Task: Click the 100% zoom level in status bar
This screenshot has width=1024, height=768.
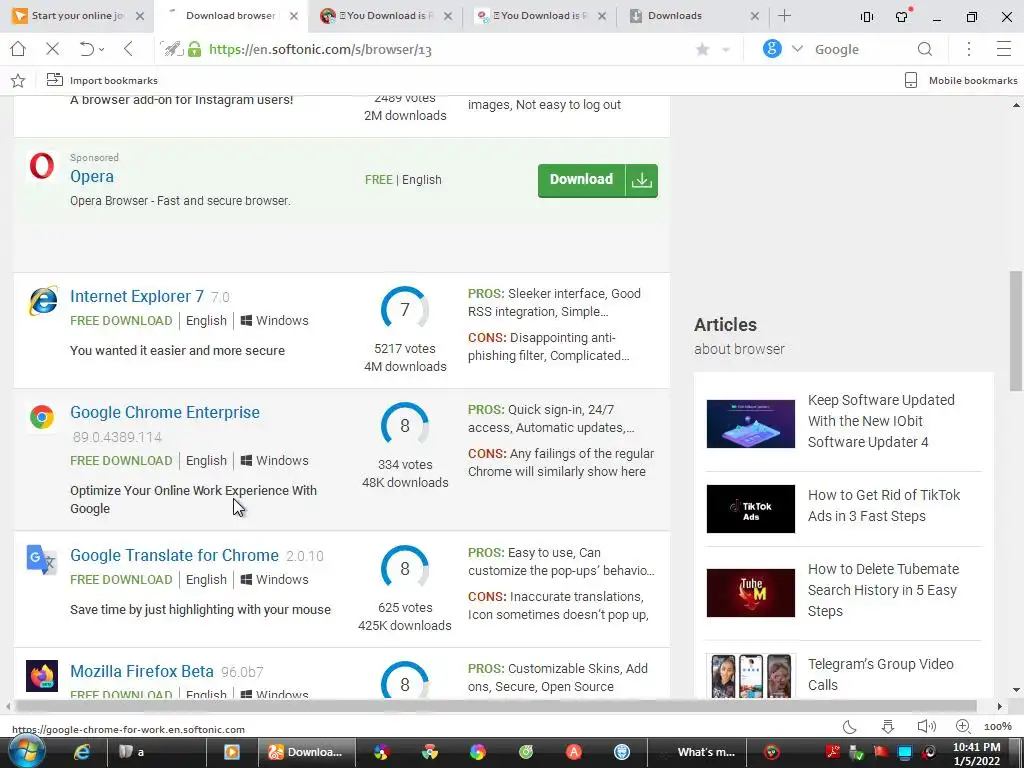Action: (x=998, y=727)
